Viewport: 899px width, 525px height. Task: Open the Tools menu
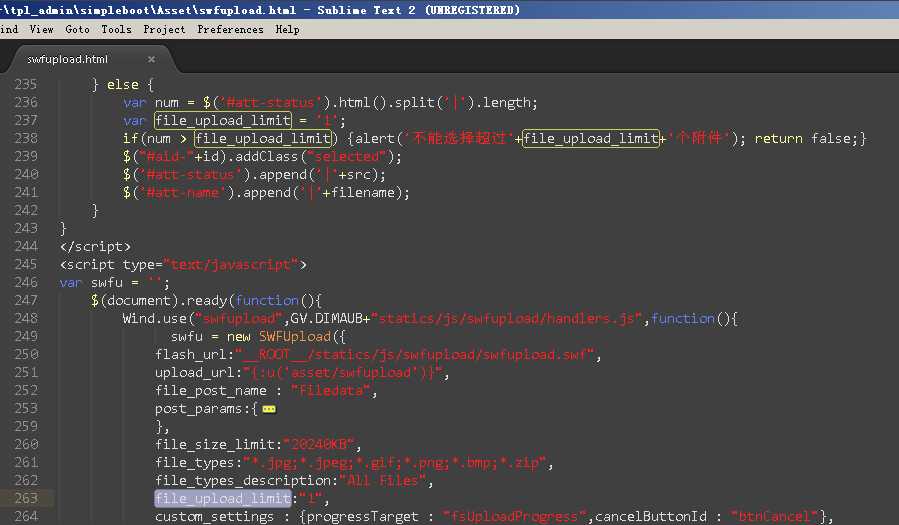pos(116,29)
